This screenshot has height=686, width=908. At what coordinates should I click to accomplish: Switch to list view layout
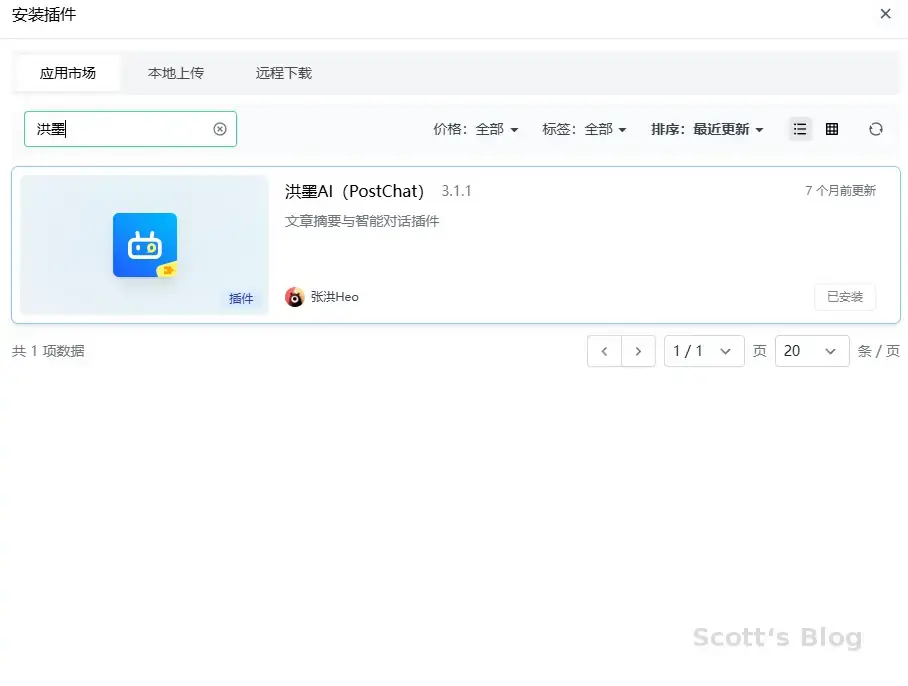pos(800,129)
